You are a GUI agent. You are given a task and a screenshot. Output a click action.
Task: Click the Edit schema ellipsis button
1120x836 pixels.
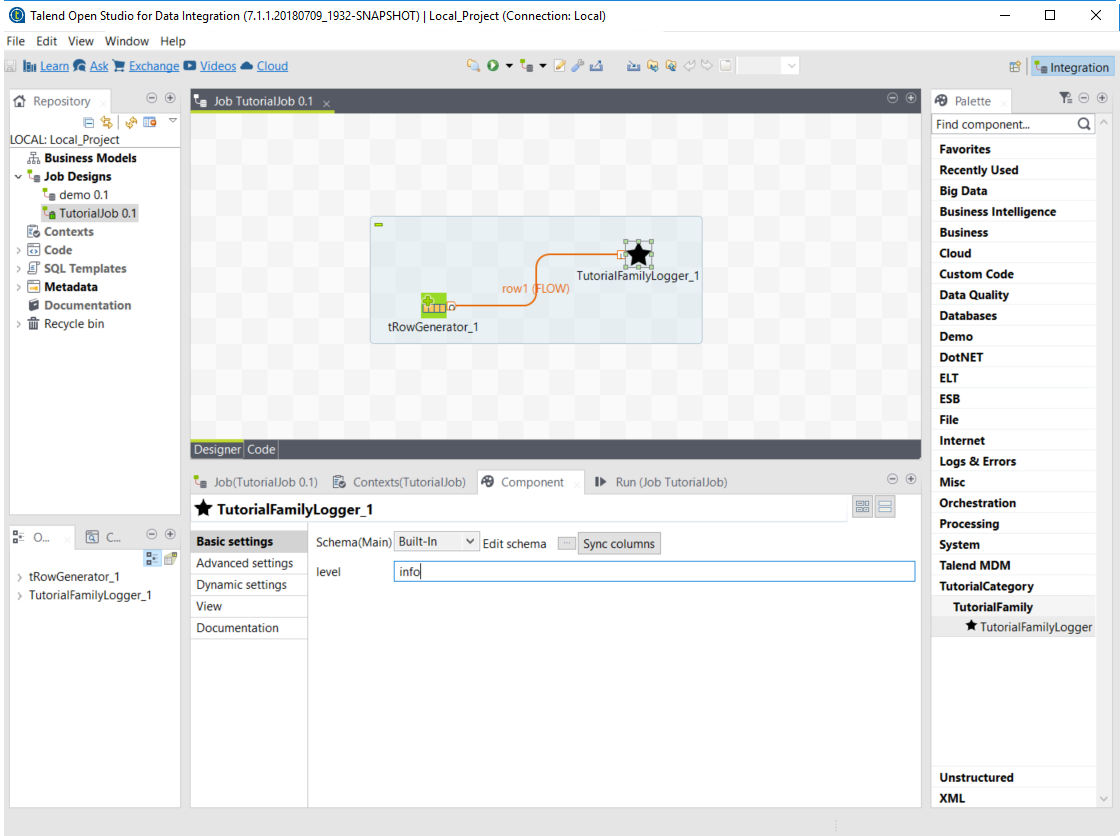click(x=566, y=544)
